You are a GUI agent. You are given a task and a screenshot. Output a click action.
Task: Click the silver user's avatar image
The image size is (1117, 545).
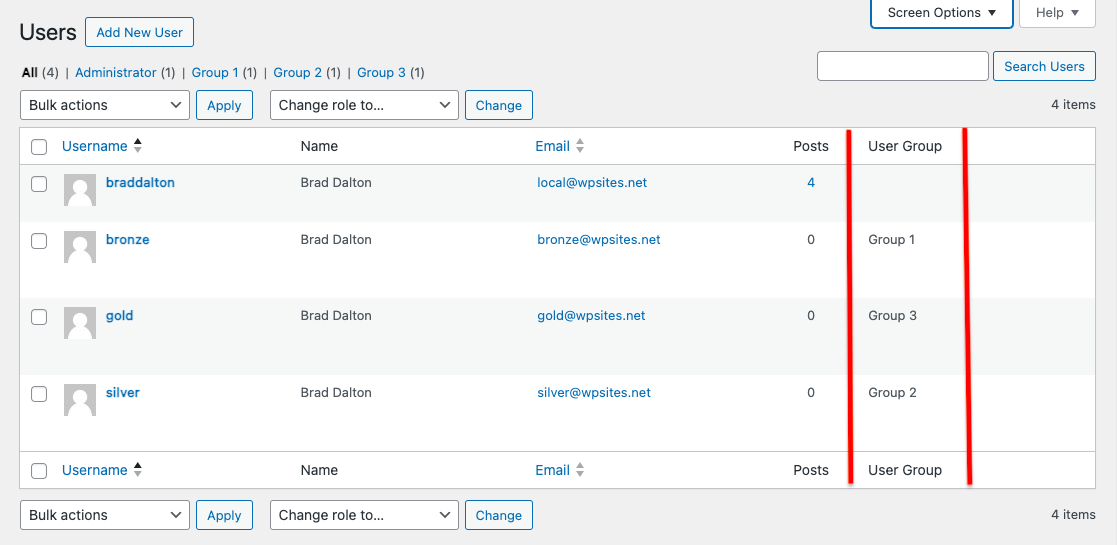80,400
